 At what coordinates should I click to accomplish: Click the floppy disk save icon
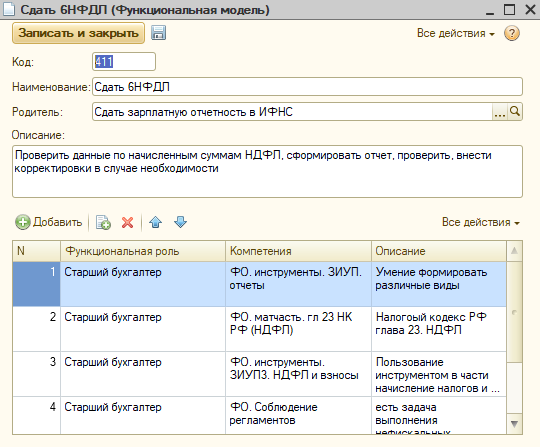click(x=158, y=33)
